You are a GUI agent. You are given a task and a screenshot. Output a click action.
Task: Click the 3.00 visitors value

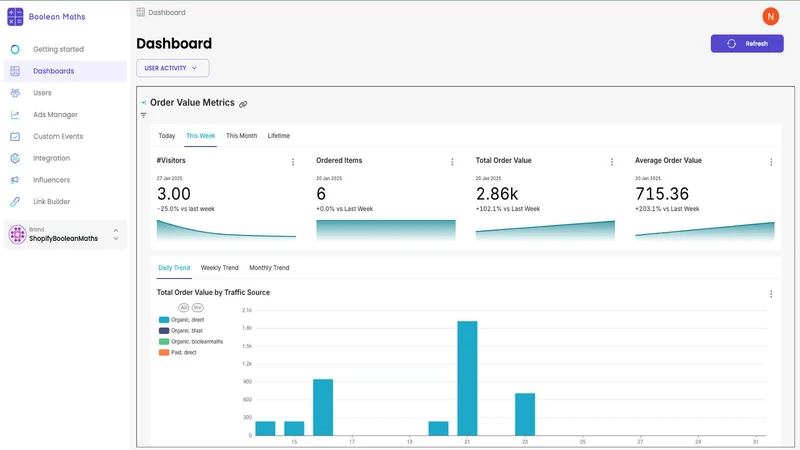coord(173,194)
